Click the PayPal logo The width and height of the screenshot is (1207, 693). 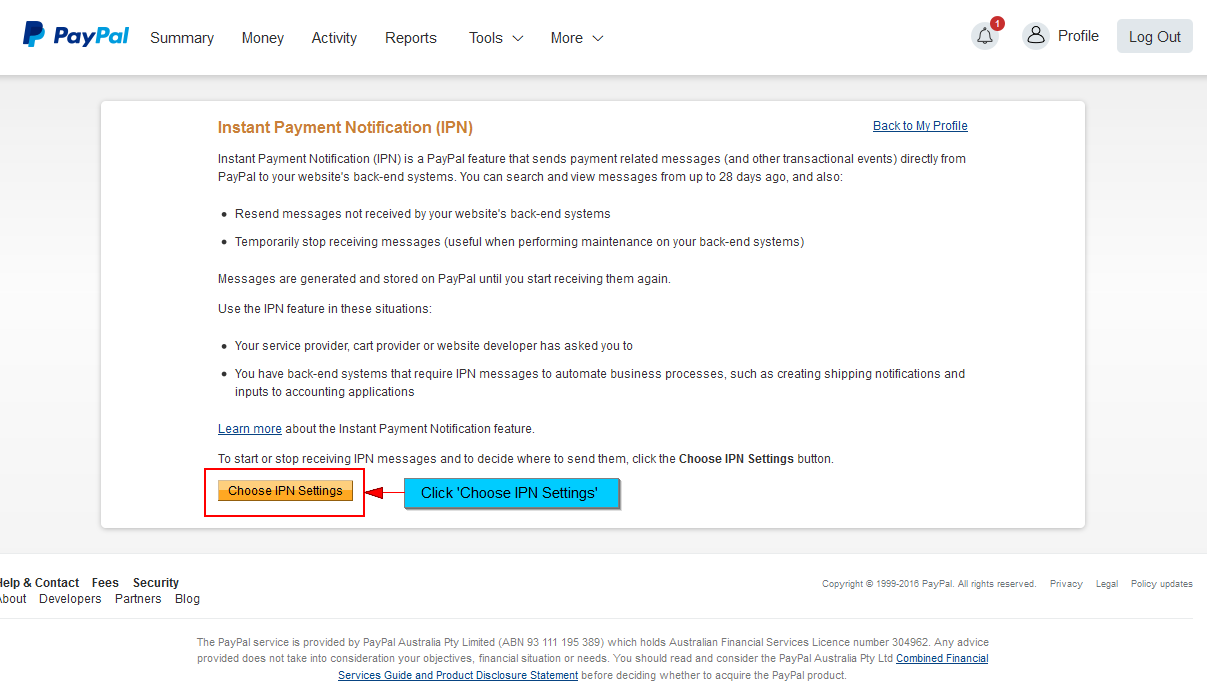pyautogui.click(x=76, y=36)
